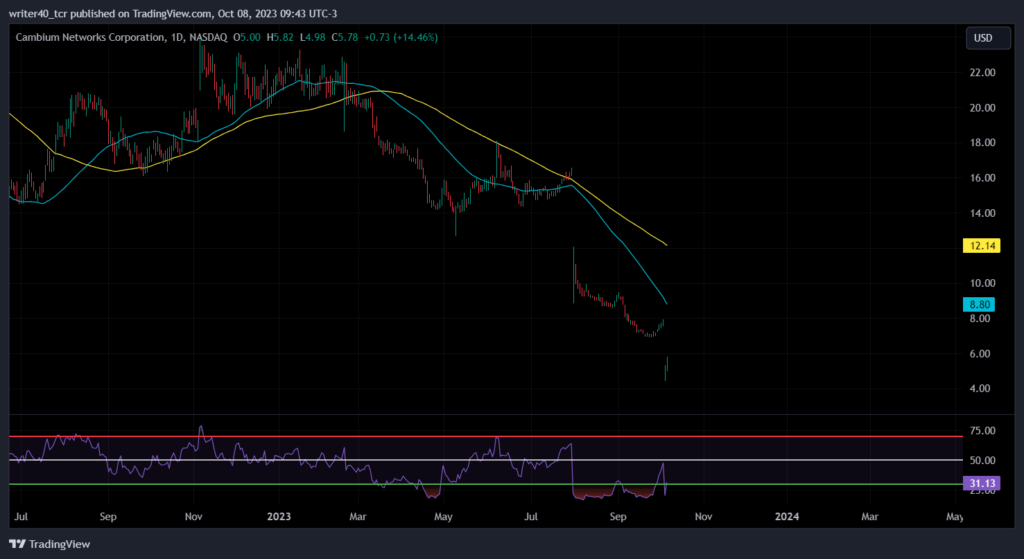
Task: Click the H5.82 high price value
Action: (x=280, y=37)
